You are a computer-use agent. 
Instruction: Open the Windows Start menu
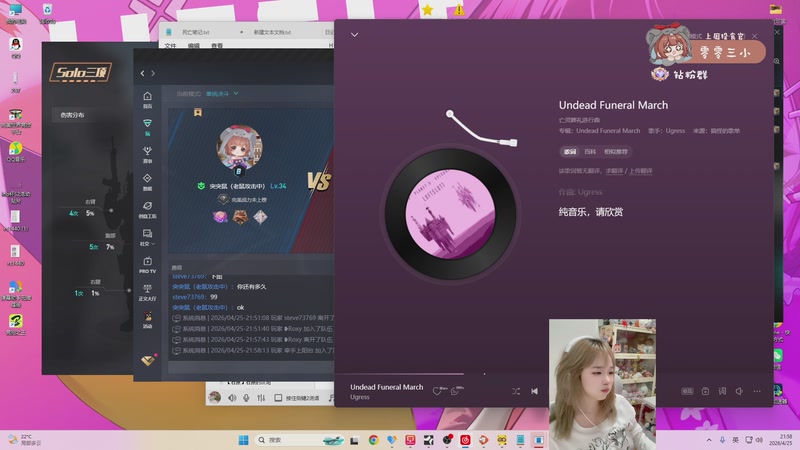(x=243, y=440)
